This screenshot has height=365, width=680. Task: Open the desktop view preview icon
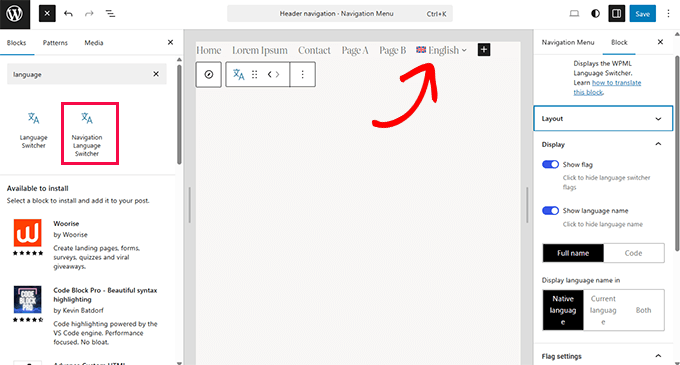click(574, 14)
